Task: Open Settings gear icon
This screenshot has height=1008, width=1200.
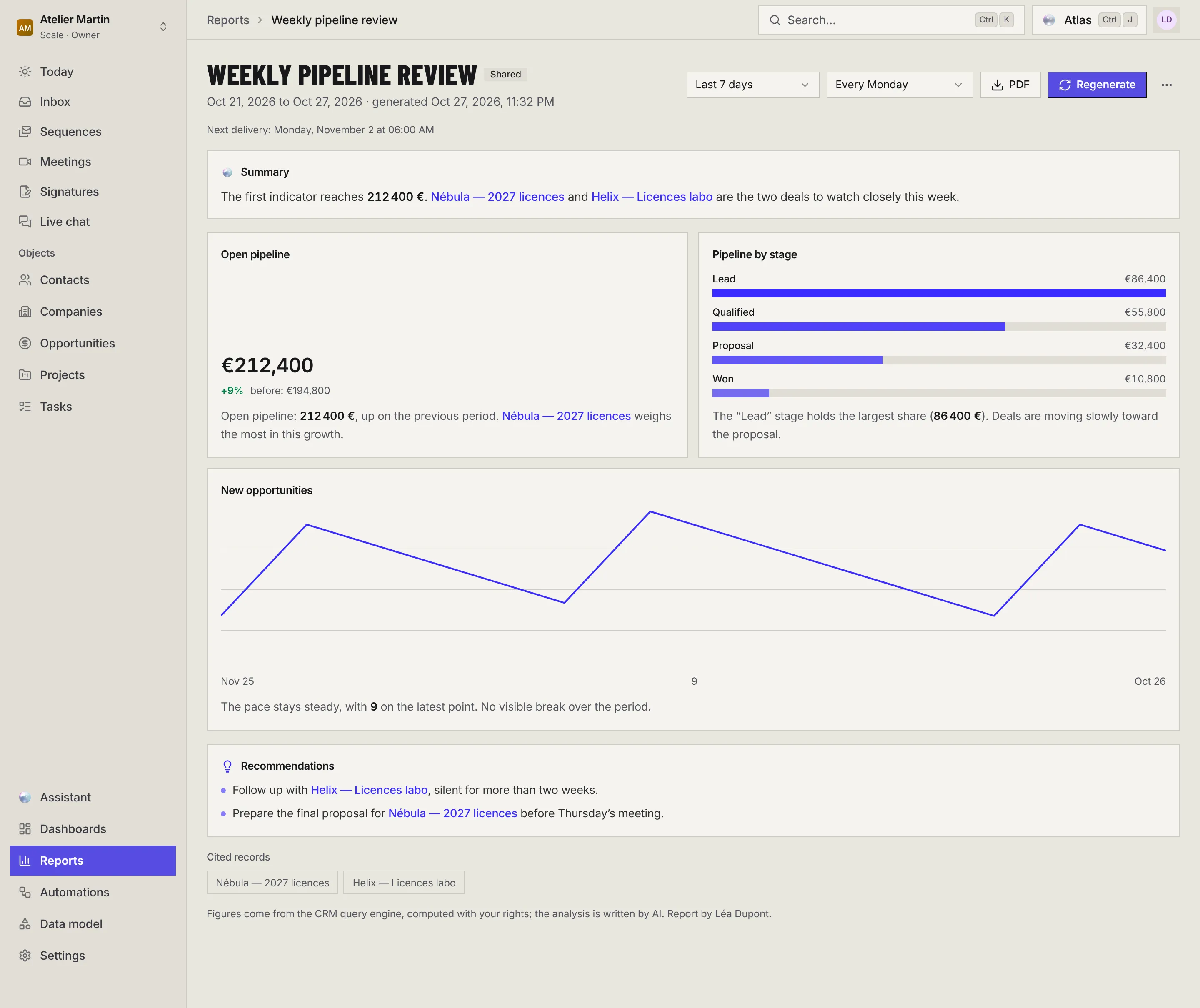Action: (25, 956)
